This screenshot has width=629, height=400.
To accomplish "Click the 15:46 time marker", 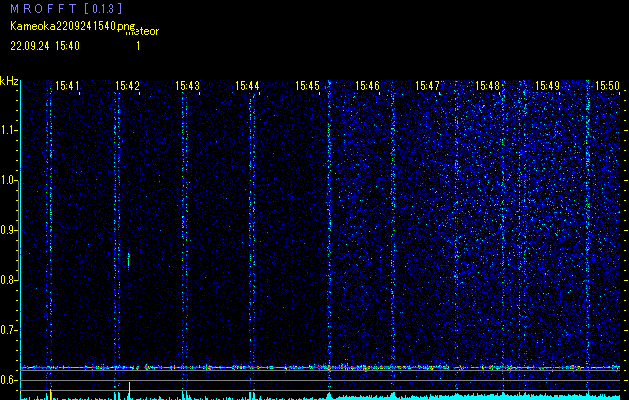I will 367,85.
